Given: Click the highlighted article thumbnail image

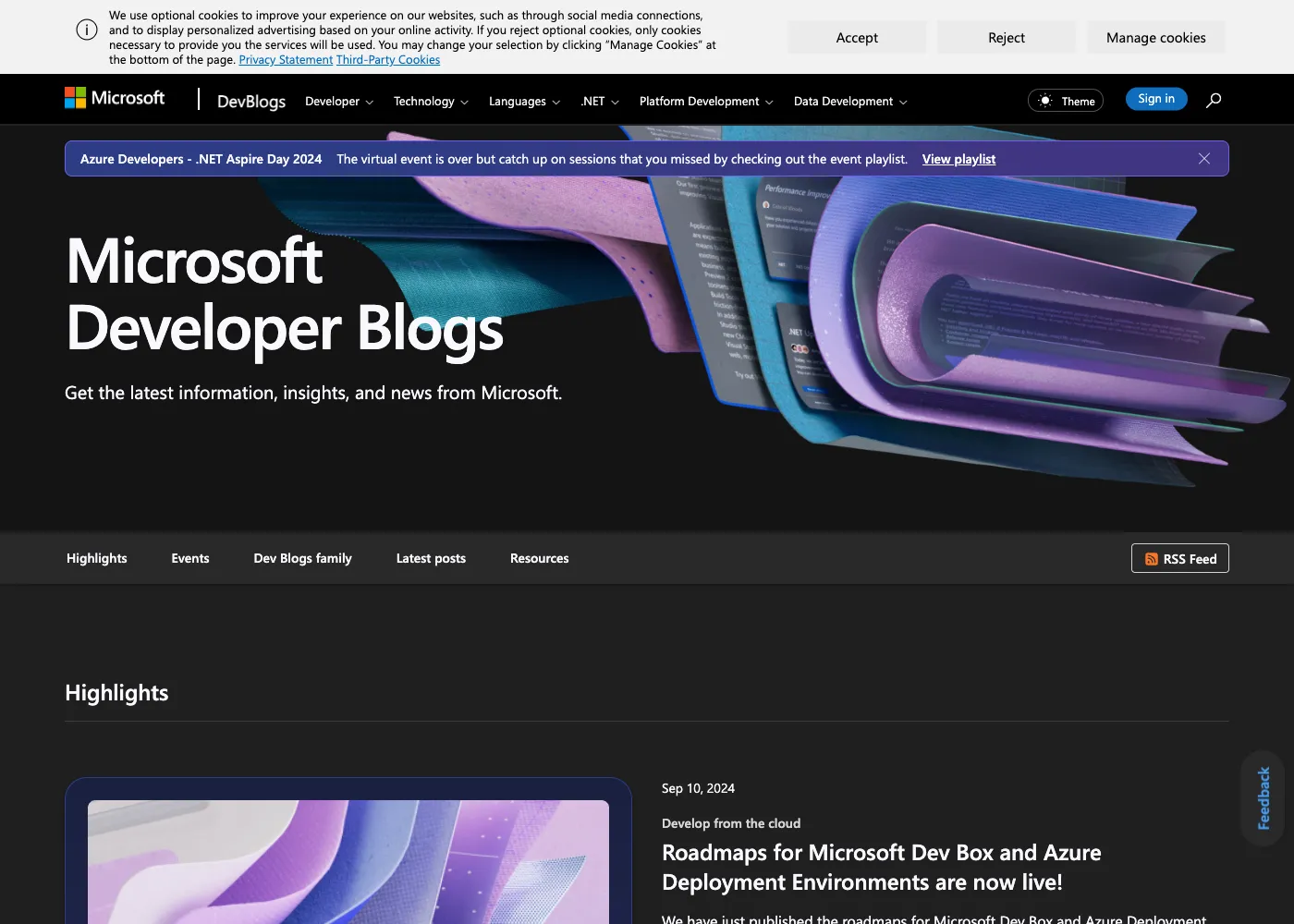Looking at the screenshot, I should (x=348, y=861).
